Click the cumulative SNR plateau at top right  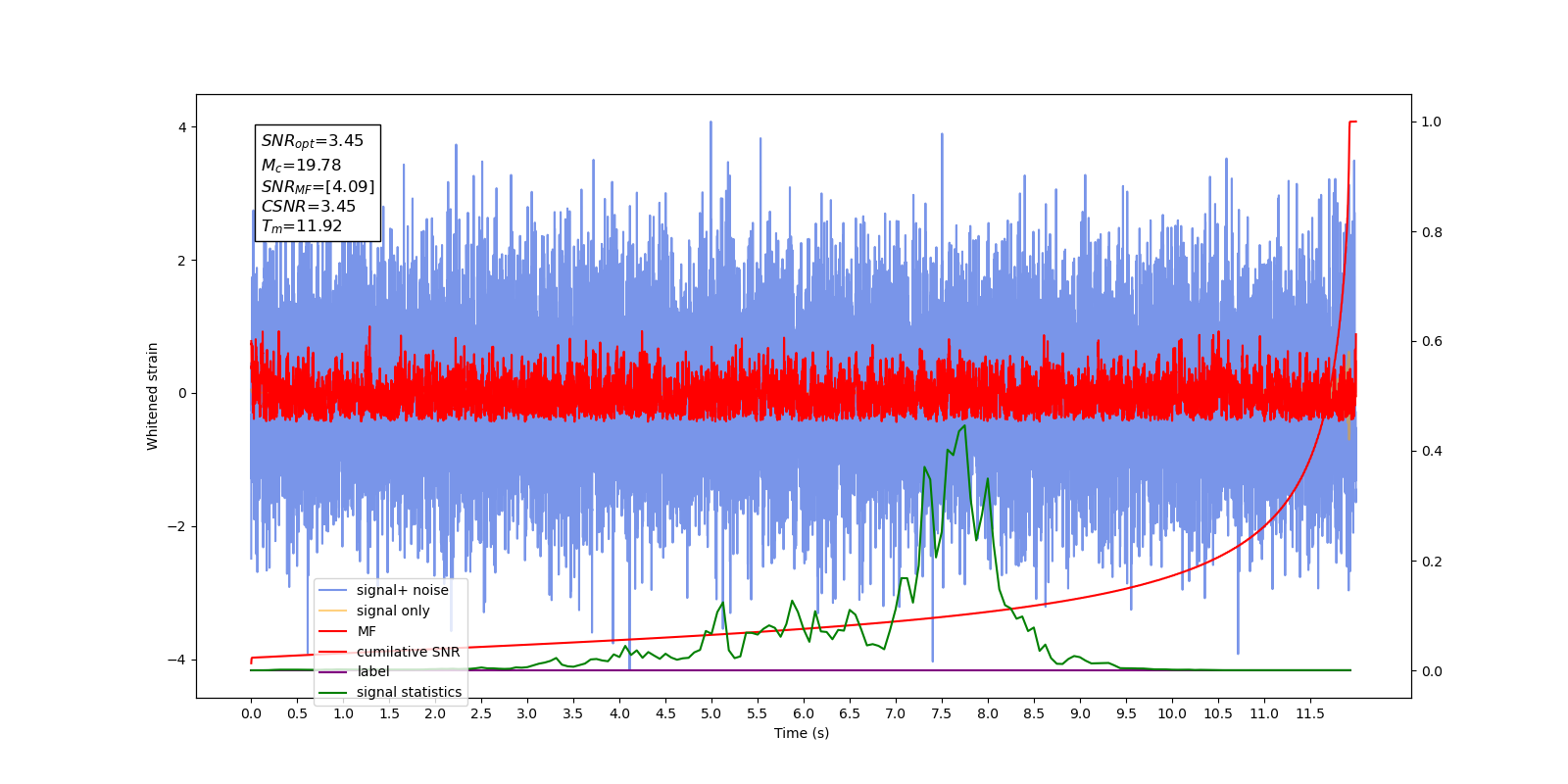[1352, 122]
